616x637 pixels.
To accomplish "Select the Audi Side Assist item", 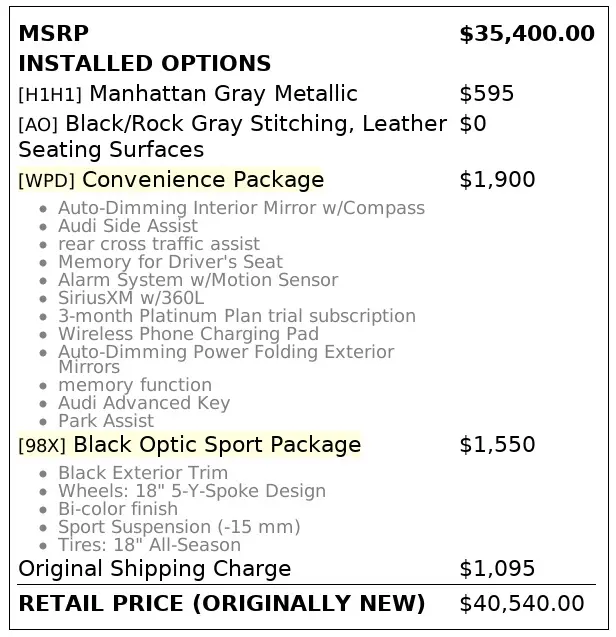I will click(x=128, y=226).
